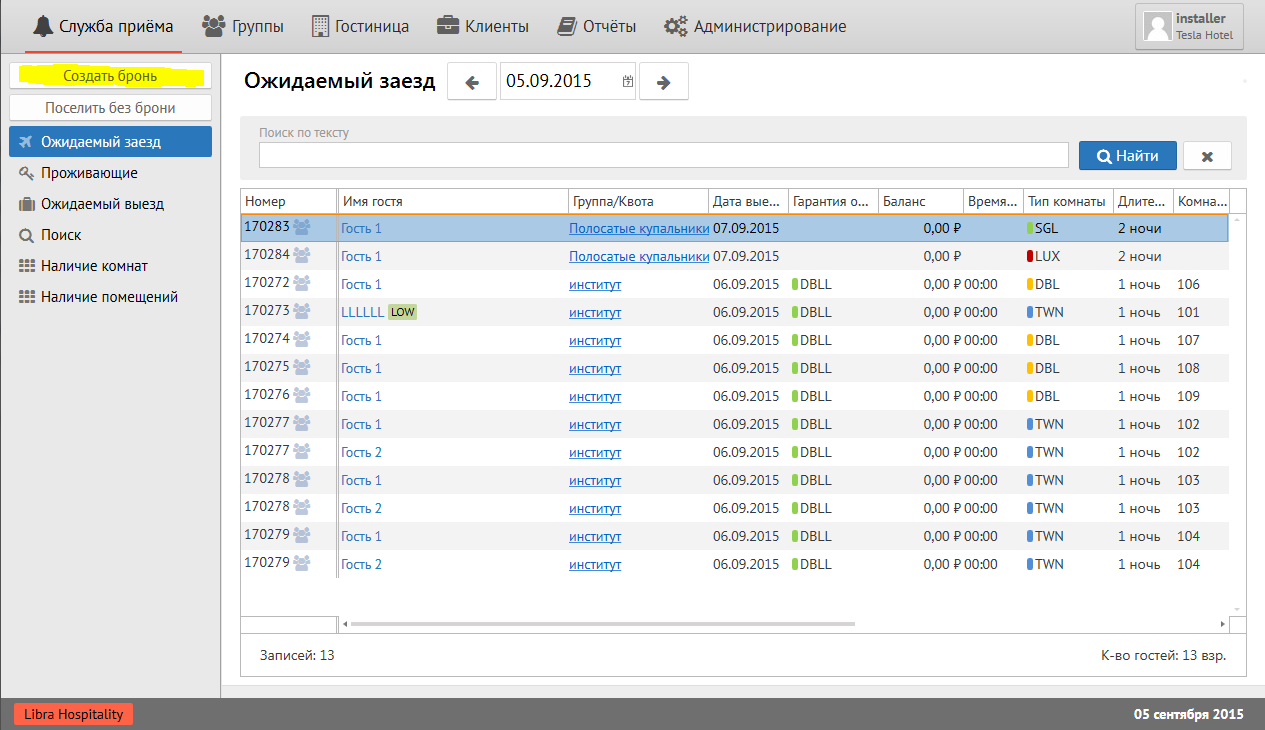Click group icon beside booking 170273
This screenshot has width=1265, height=730.
pyautogui.click(x=301, y=312)
